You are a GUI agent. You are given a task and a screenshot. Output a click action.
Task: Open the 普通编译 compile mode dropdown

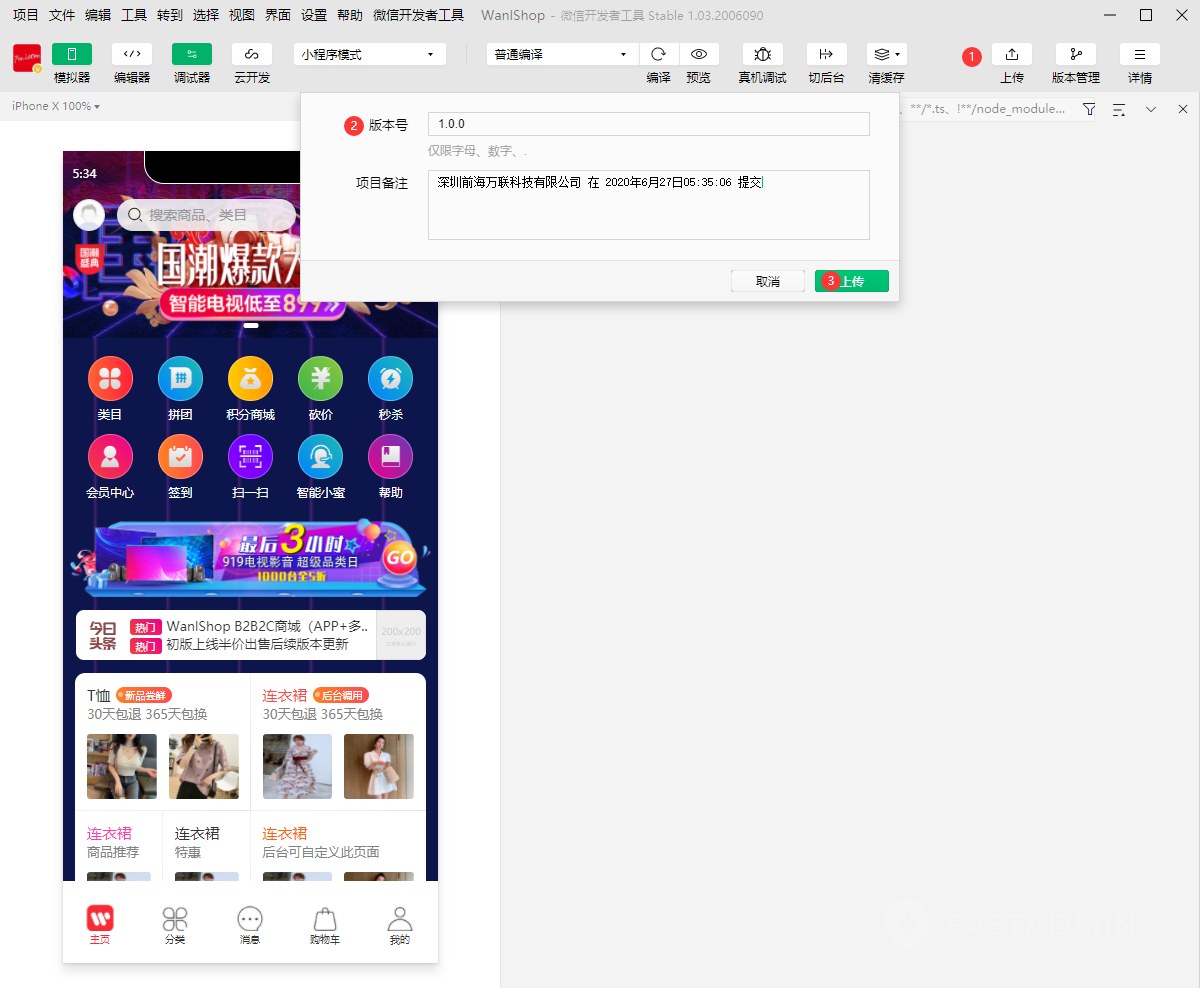(x=562, y=54)
